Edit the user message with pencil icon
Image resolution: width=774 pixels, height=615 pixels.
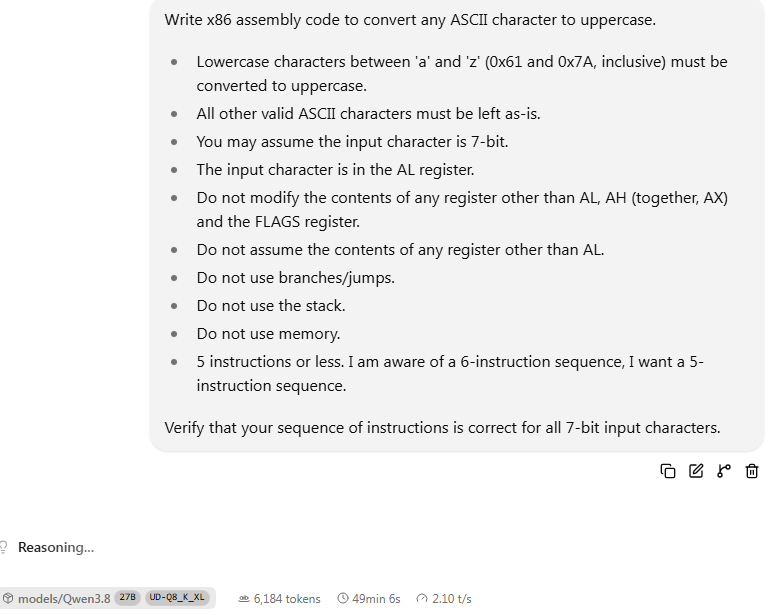(x=696, y=471)
